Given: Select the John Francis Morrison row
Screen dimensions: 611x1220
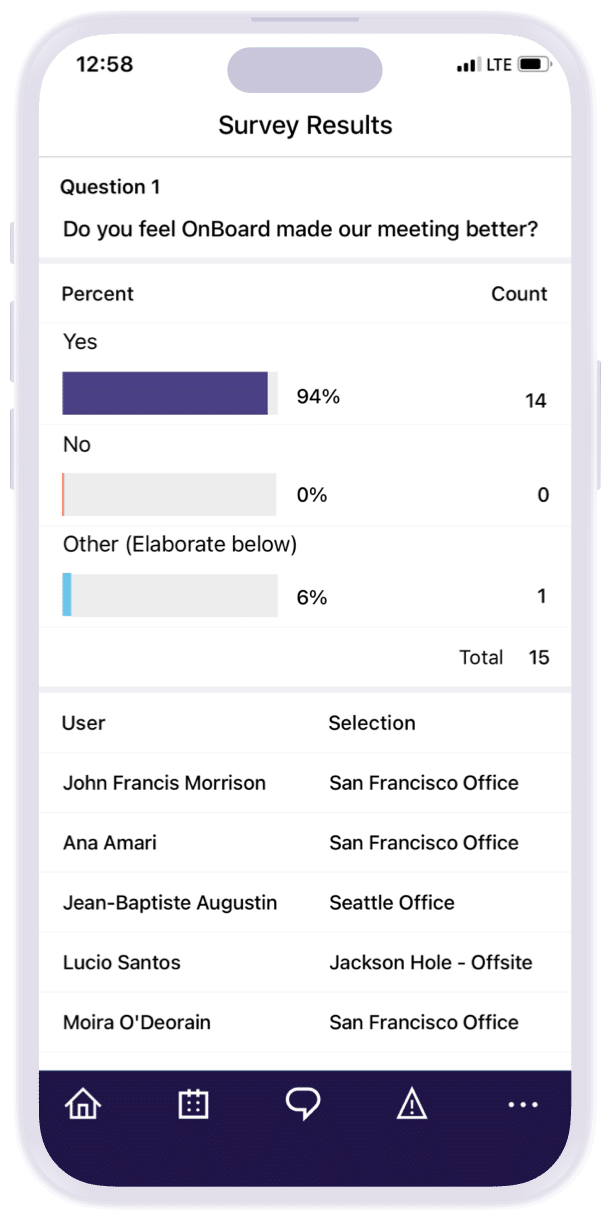Looking at the screenshot, I should tap(164, 783).
